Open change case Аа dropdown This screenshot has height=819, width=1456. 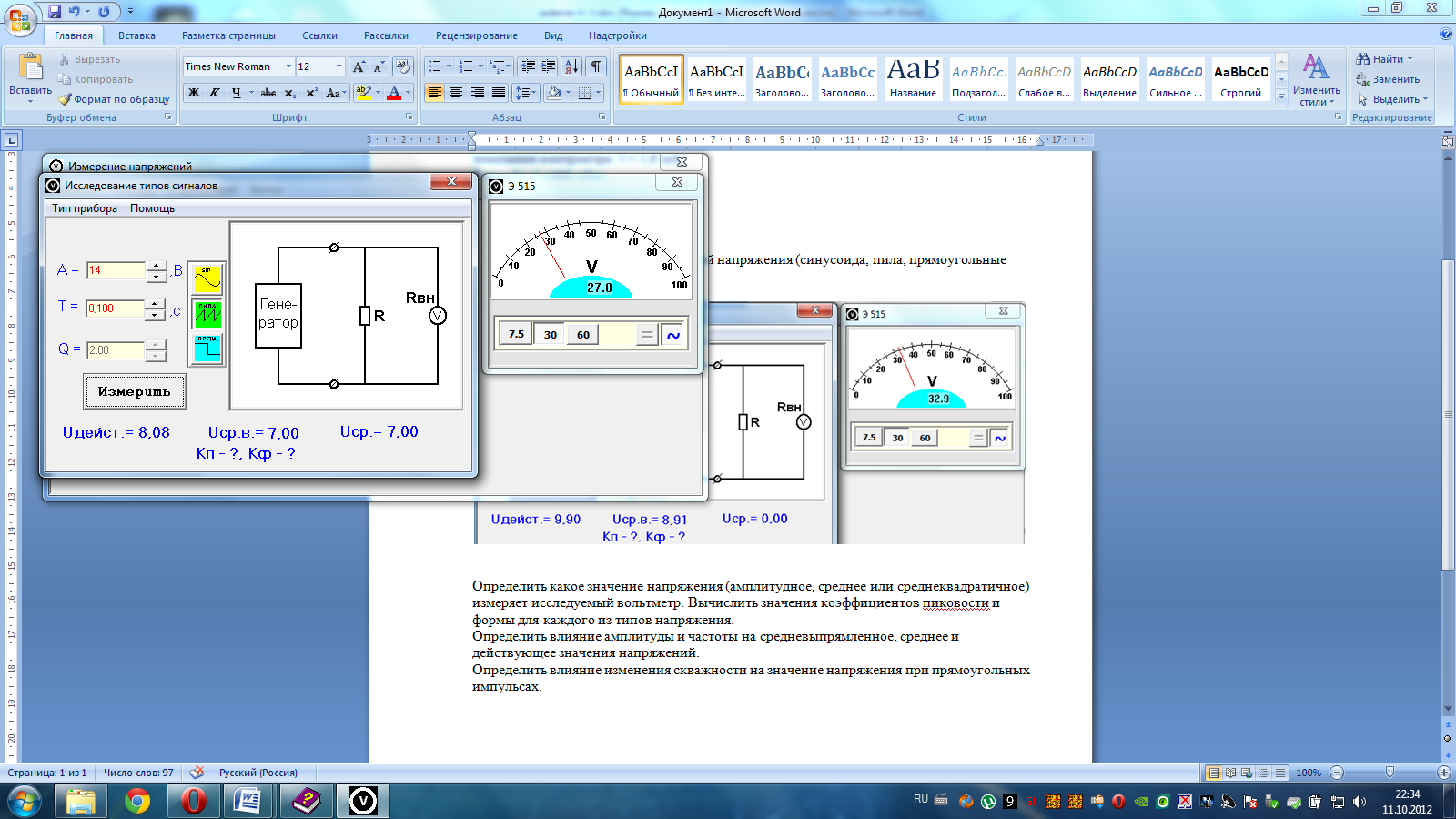pos(336,93)
